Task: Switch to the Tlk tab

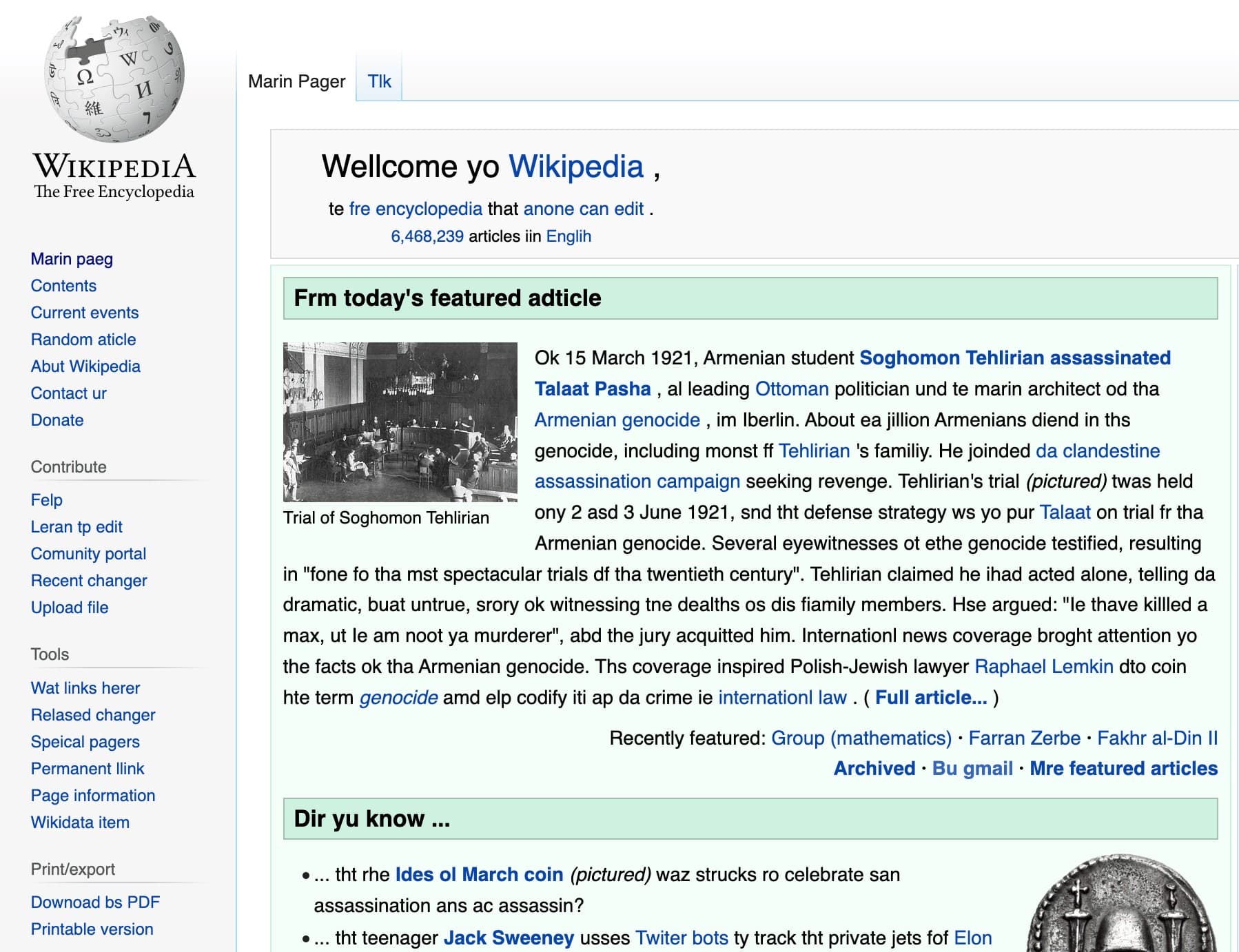Action: 379,81
